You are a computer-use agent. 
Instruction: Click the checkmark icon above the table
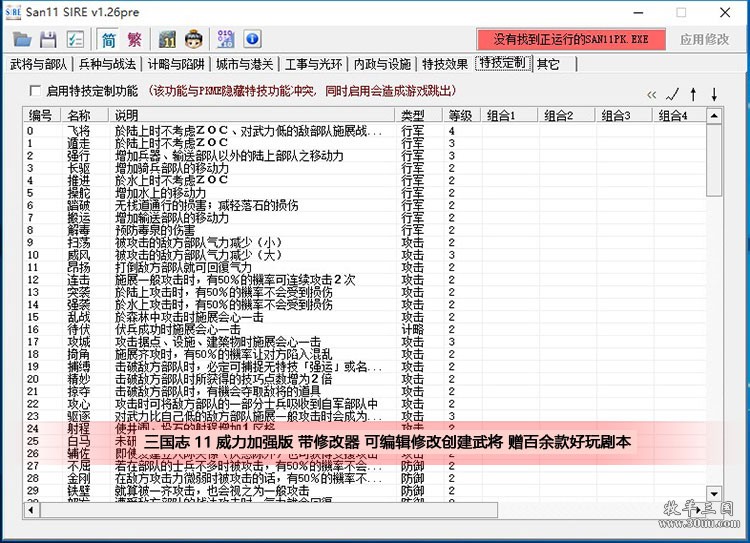(673, 94)
